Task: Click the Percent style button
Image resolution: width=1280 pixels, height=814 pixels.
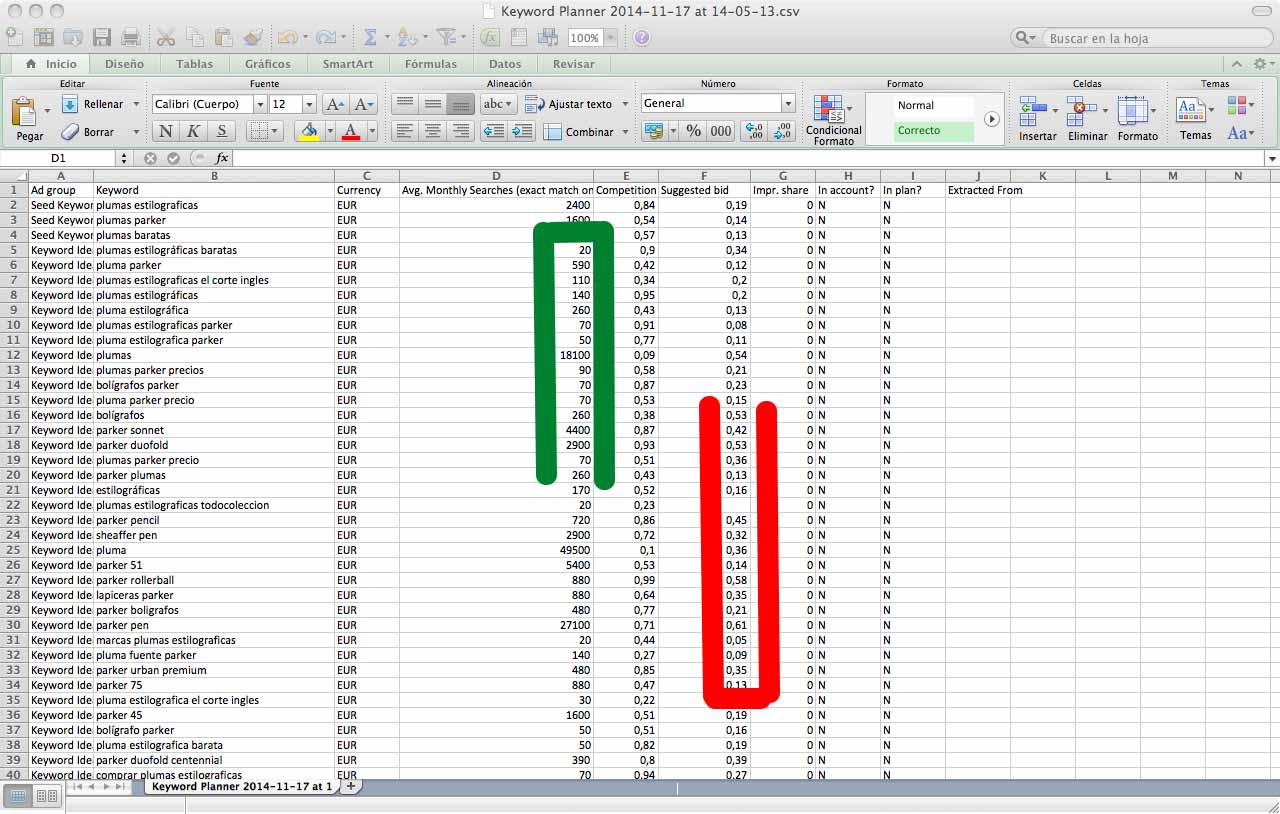Action: tap(693, 131)
